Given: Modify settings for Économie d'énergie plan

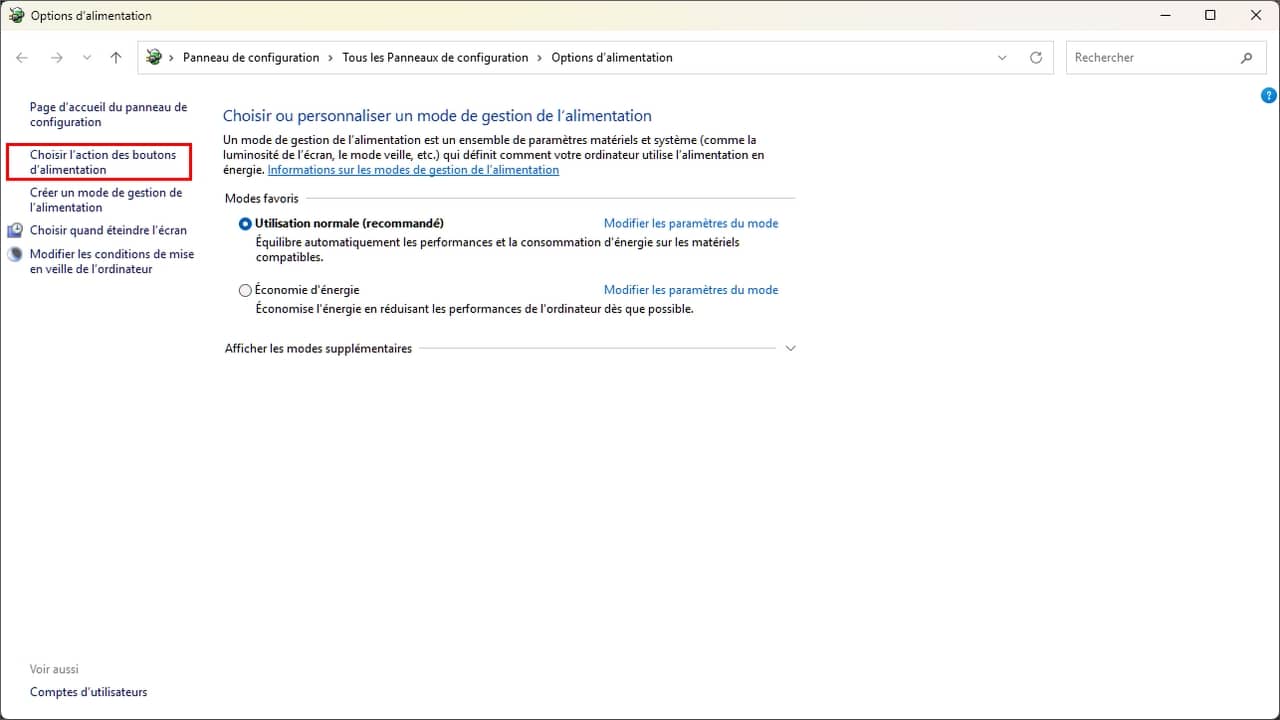Looking at the screenshot, I should [690, 290].
